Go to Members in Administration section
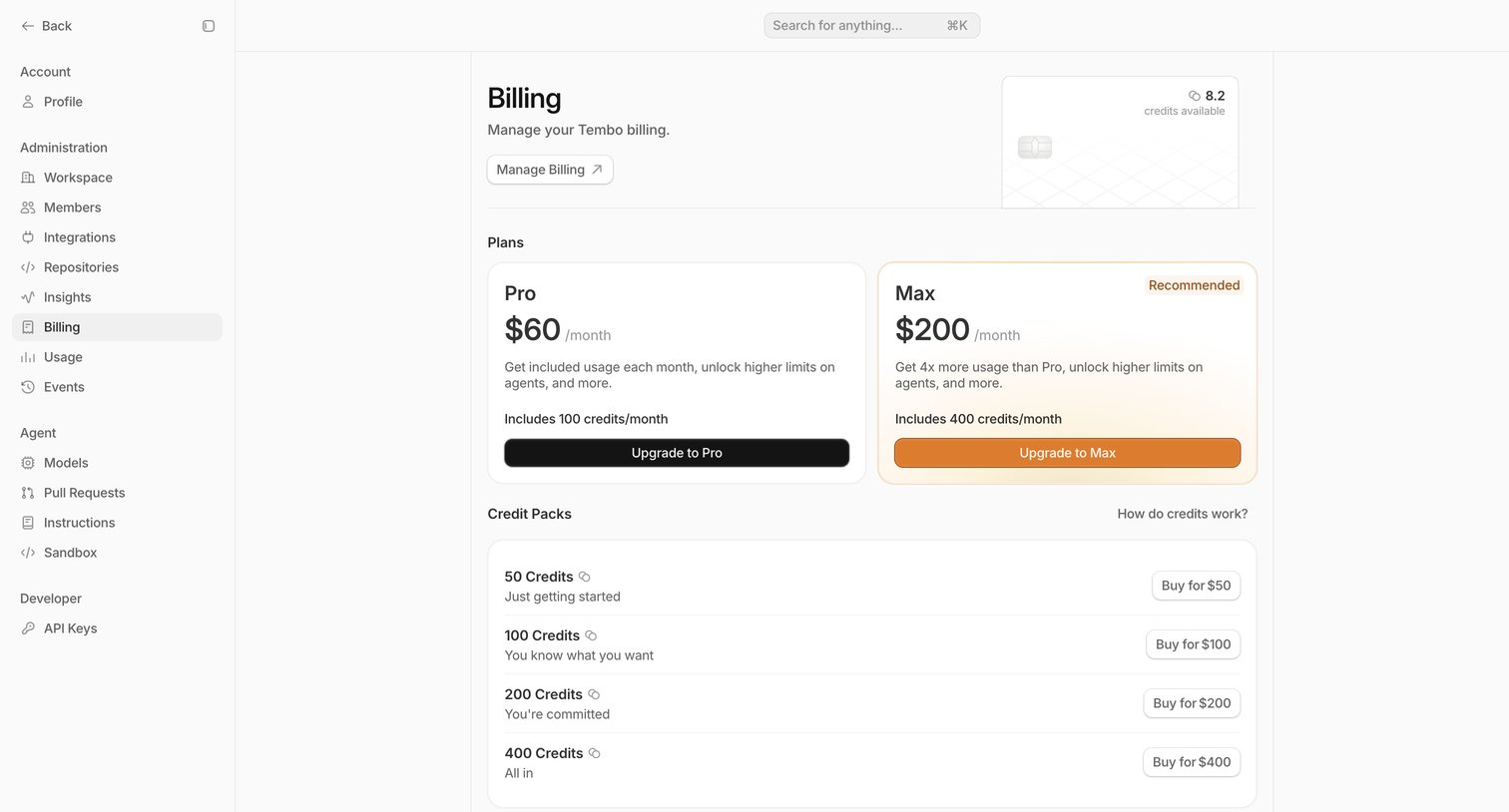1509x812 pixels. tap(117, 207)
